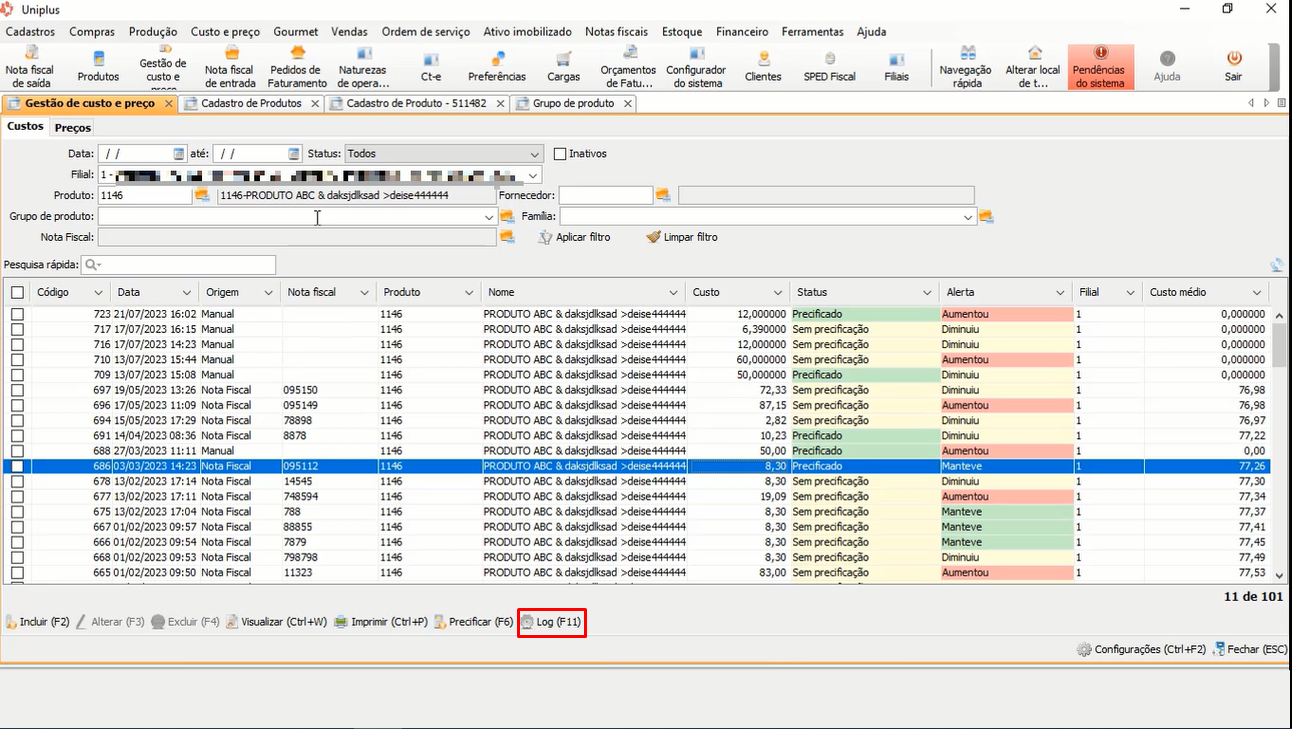Check the row with código 717
Image resolution: width=1292 pixels, height=729 pixels.
(x=17, y=329)
